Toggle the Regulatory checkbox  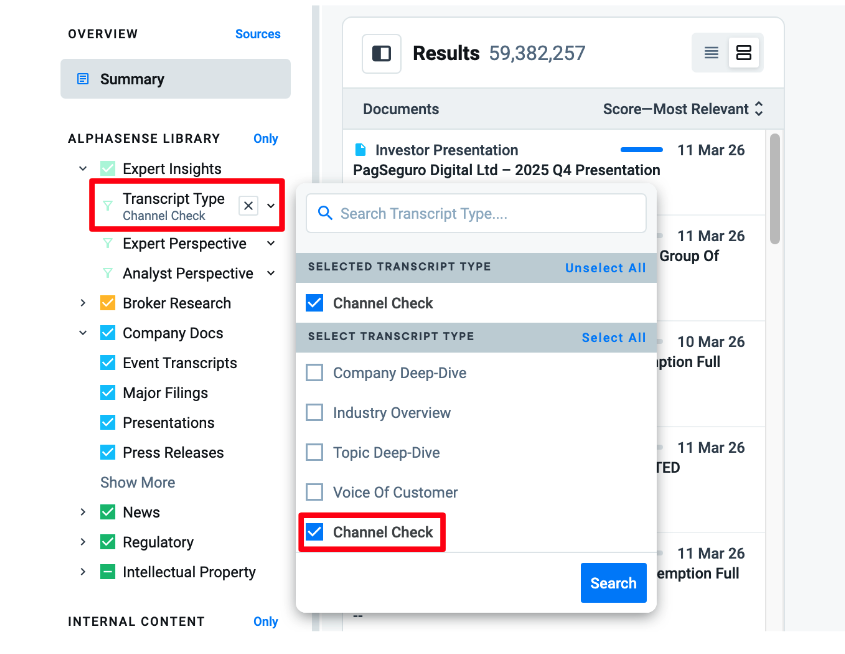[108, 541]
